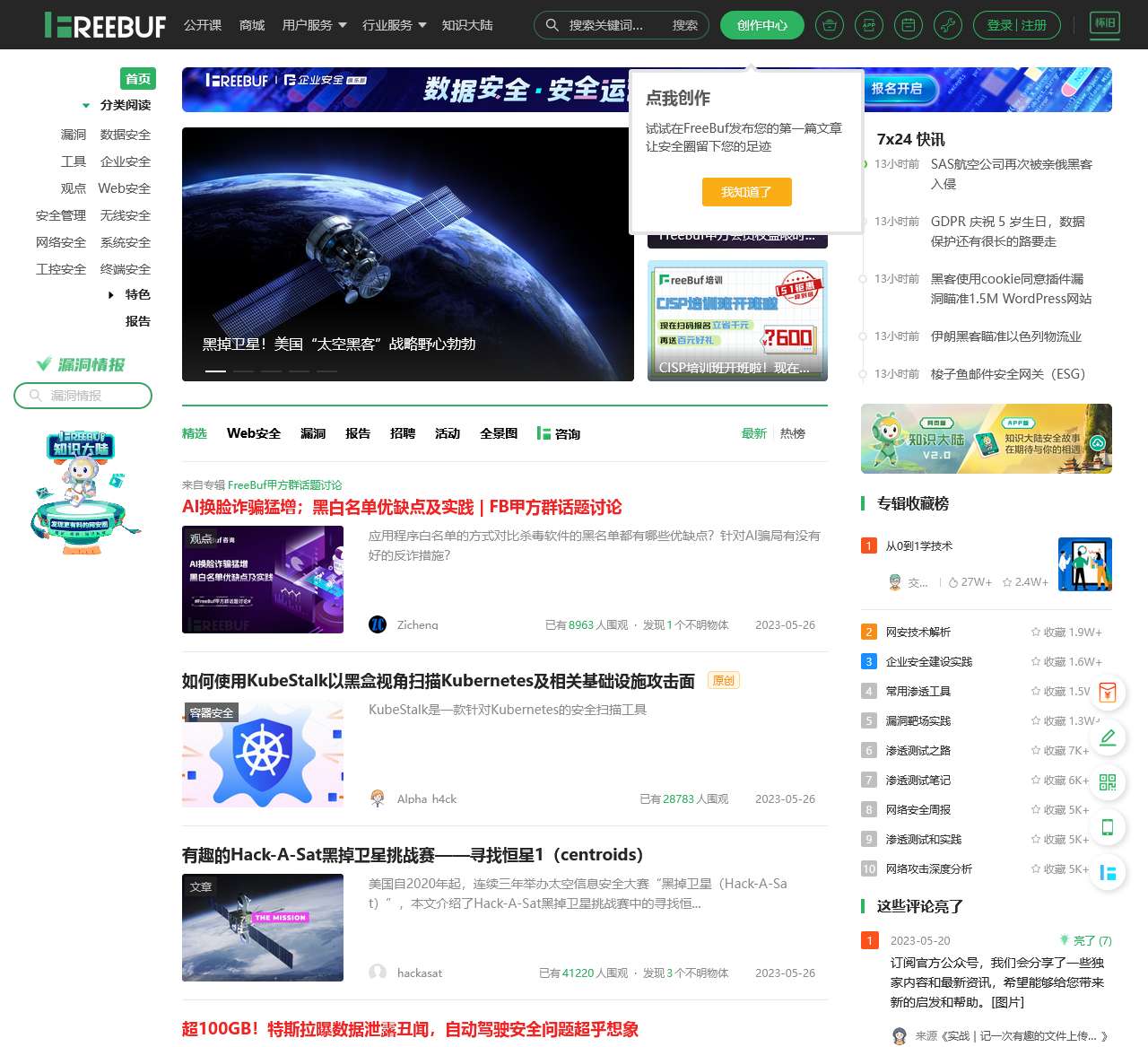This screenshot has height=1047, width=1148.
Task: Switch to the Web安全 tab
Action: (x=254, y=433)
